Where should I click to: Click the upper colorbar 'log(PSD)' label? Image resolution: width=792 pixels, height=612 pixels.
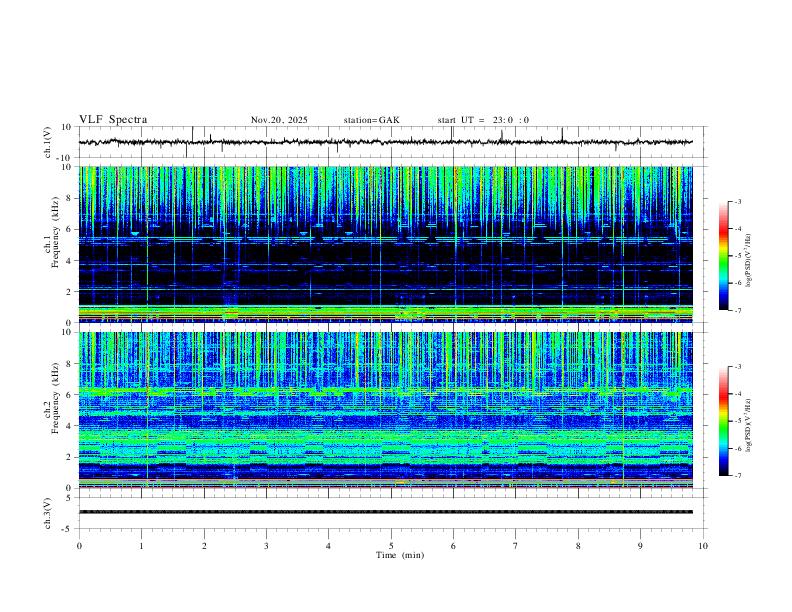click(749, 260)
